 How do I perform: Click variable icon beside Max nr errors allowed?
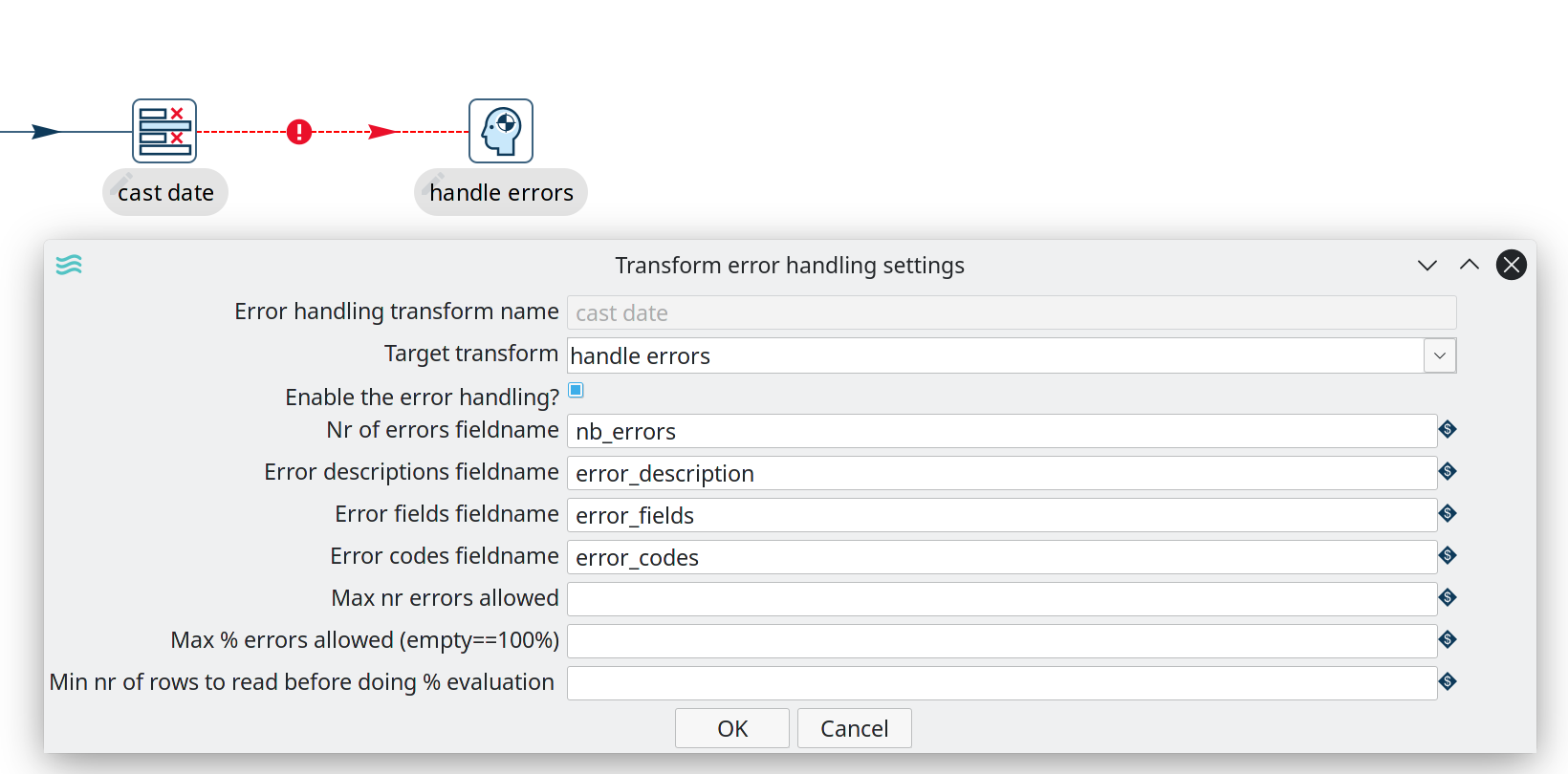pyautogui.click(x=1448, y=598)
